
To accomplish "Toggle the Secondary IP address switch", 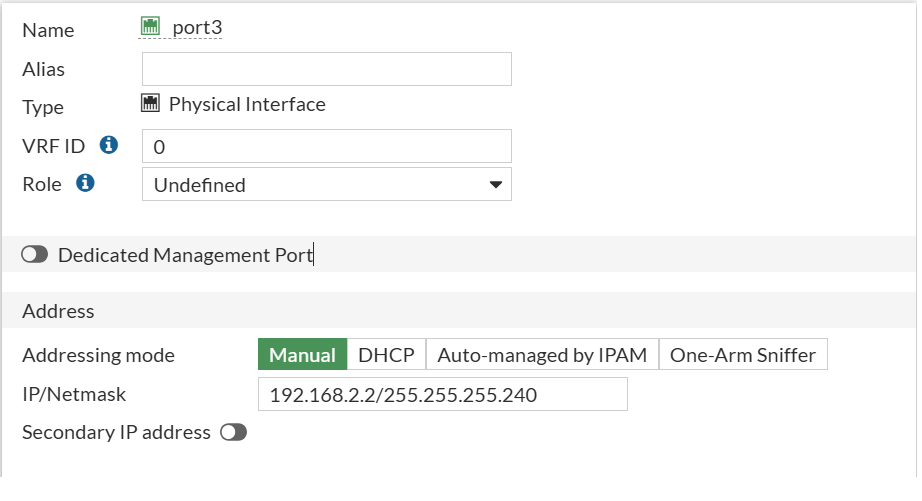I will pos(233,432).
